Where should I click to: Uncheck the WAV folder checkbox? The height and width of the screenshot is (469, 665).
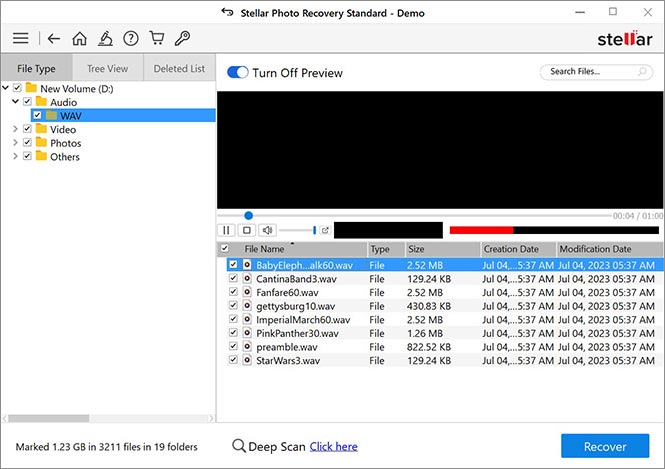click(x=37, y=115)
